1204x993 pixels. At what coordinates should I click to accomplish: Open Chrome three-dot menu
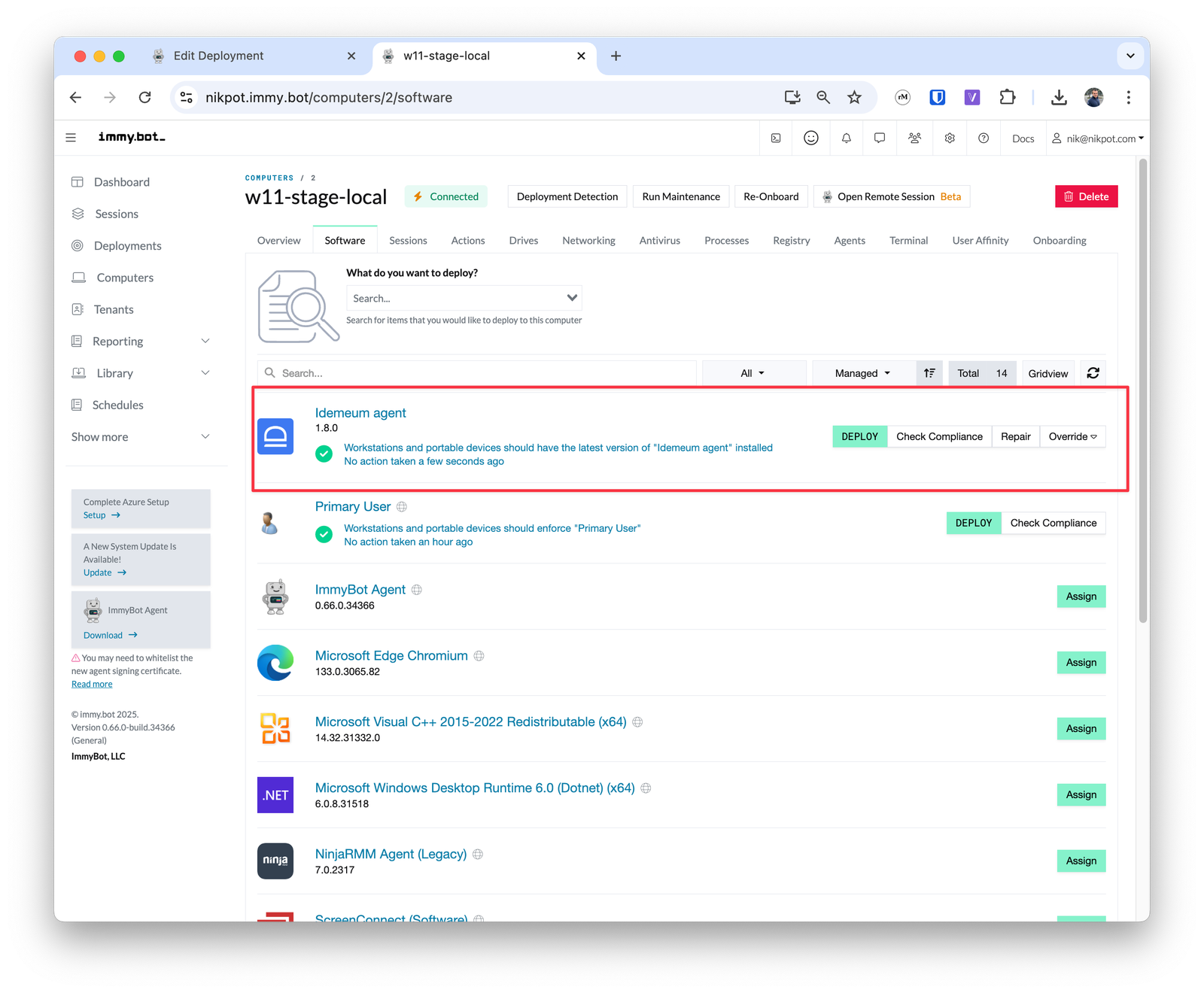point(1128,97)
